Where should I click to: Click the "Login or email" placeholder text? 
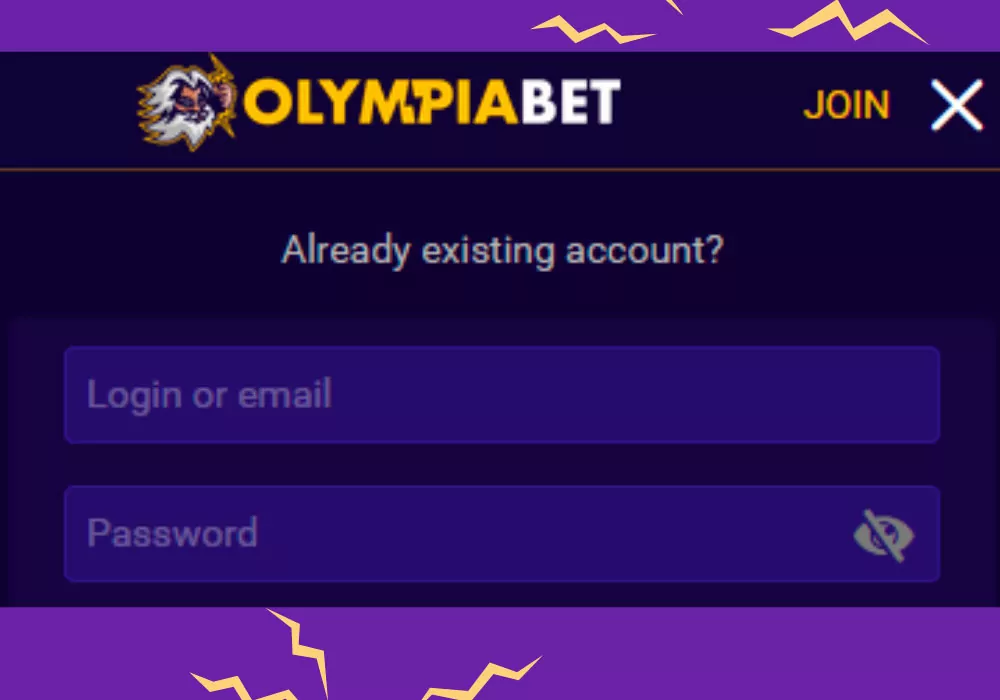(209, 395)
